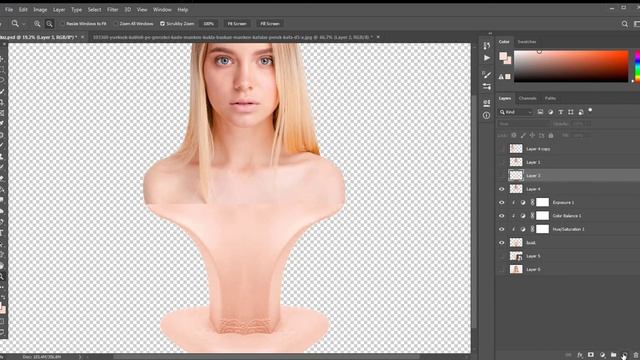The height and width of the screenshot is (360, 640).
Task: Open the Brush Settings panel icon
Action: [x=487, y=74]
